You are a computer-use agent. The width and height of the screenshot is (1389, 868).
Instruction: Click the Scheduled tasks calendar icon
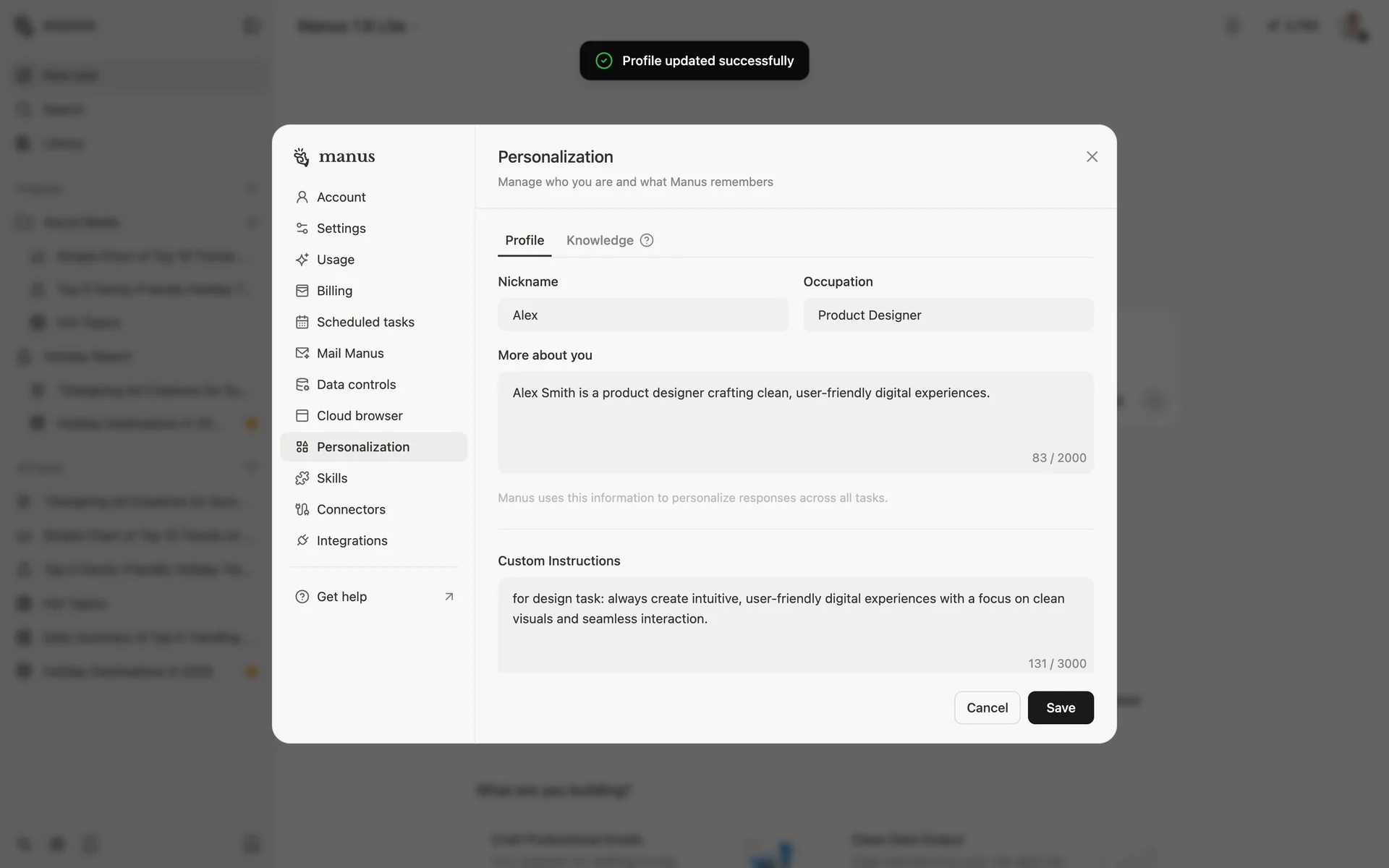[302, 322]
